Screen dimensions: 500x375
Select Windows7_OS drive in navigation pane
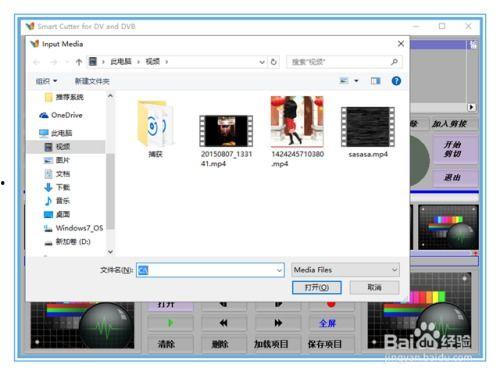(74, 228)
